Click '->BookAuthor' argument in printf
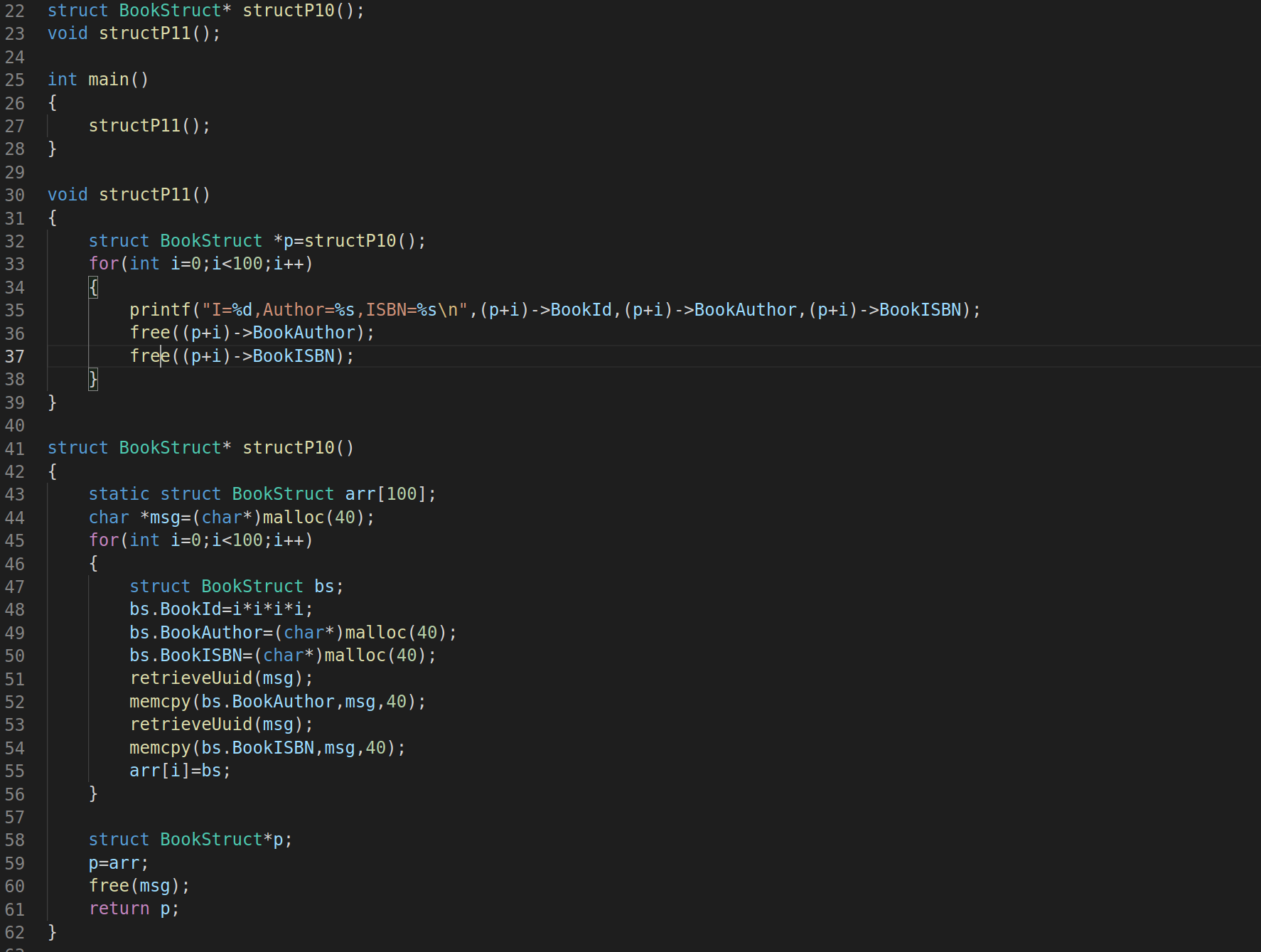The width and height of the screenshot is (1261, 952). 735,310
